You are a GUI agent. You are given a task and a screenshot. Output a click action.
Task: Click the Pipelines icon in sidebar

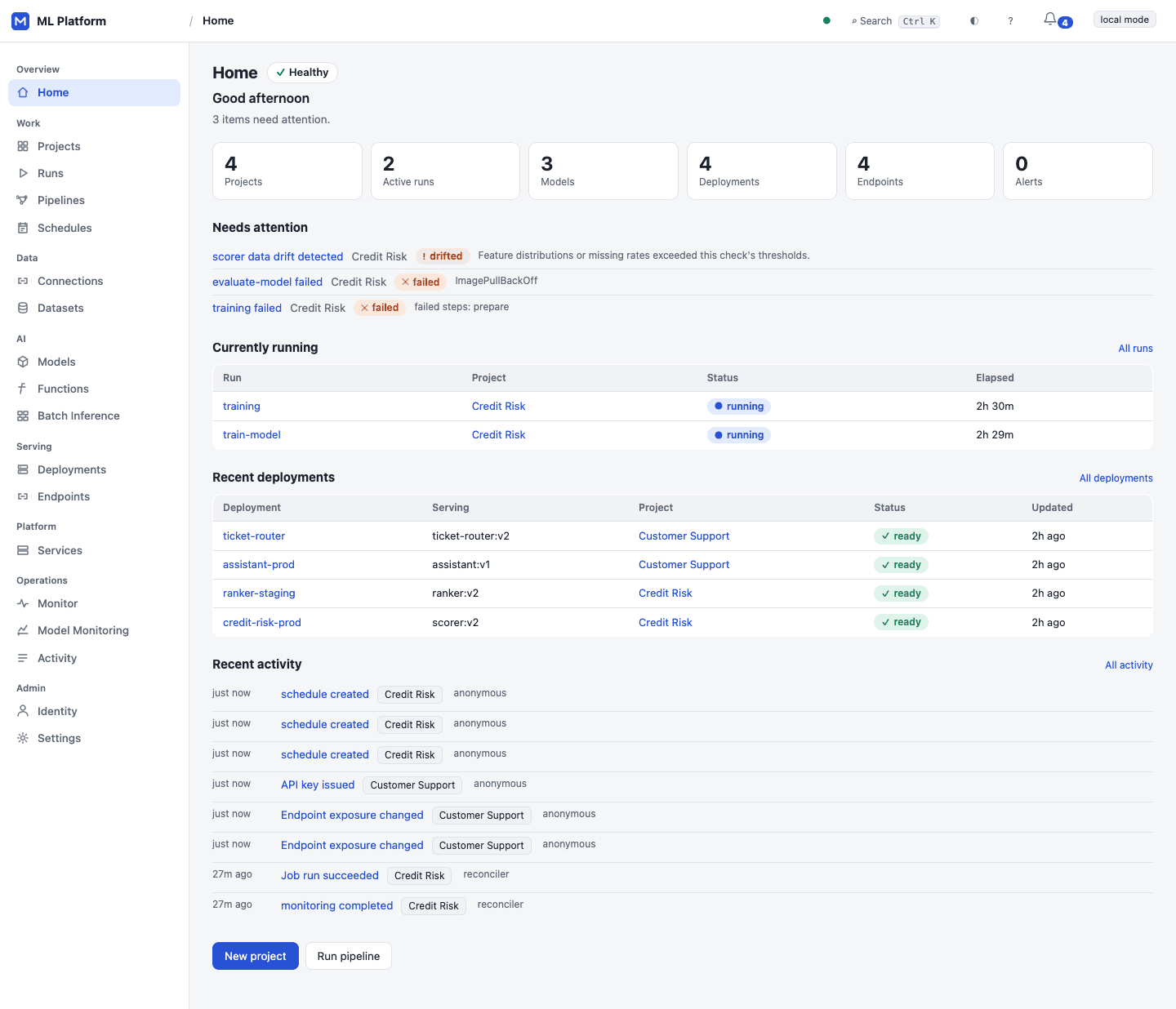point(23,201)
